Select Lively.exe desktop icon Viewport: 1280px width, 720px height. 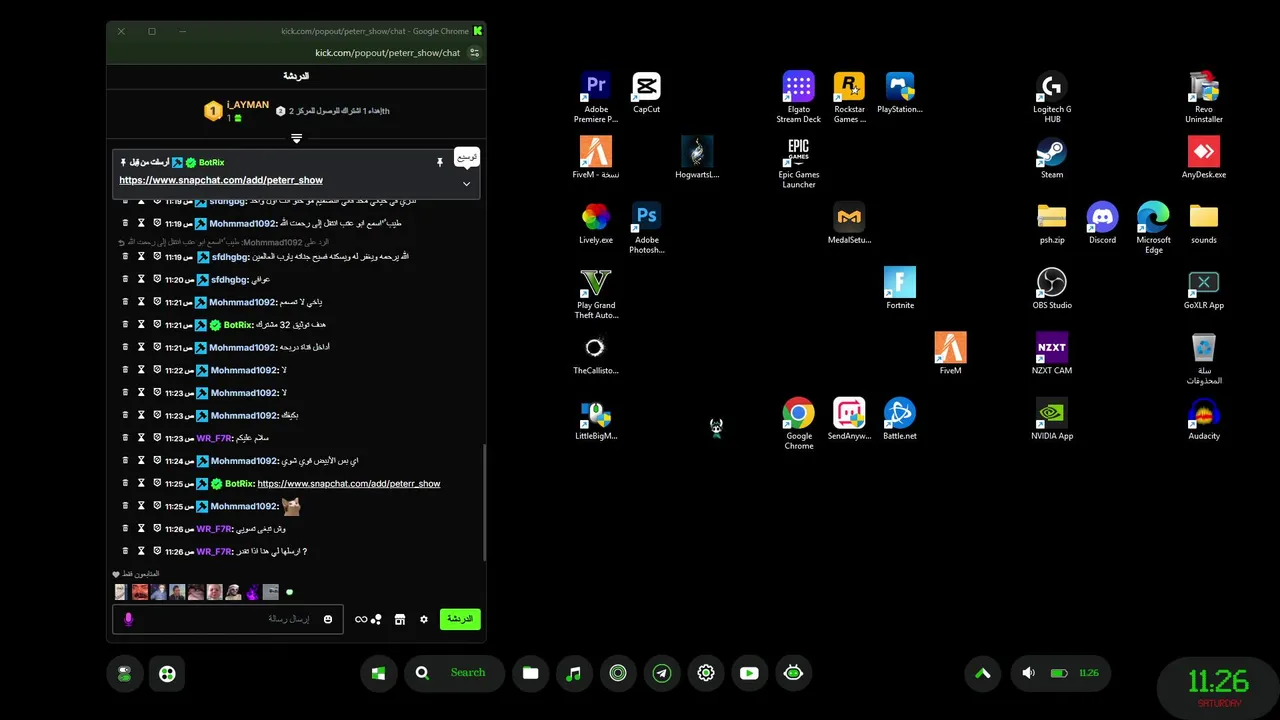pos(596,223)
